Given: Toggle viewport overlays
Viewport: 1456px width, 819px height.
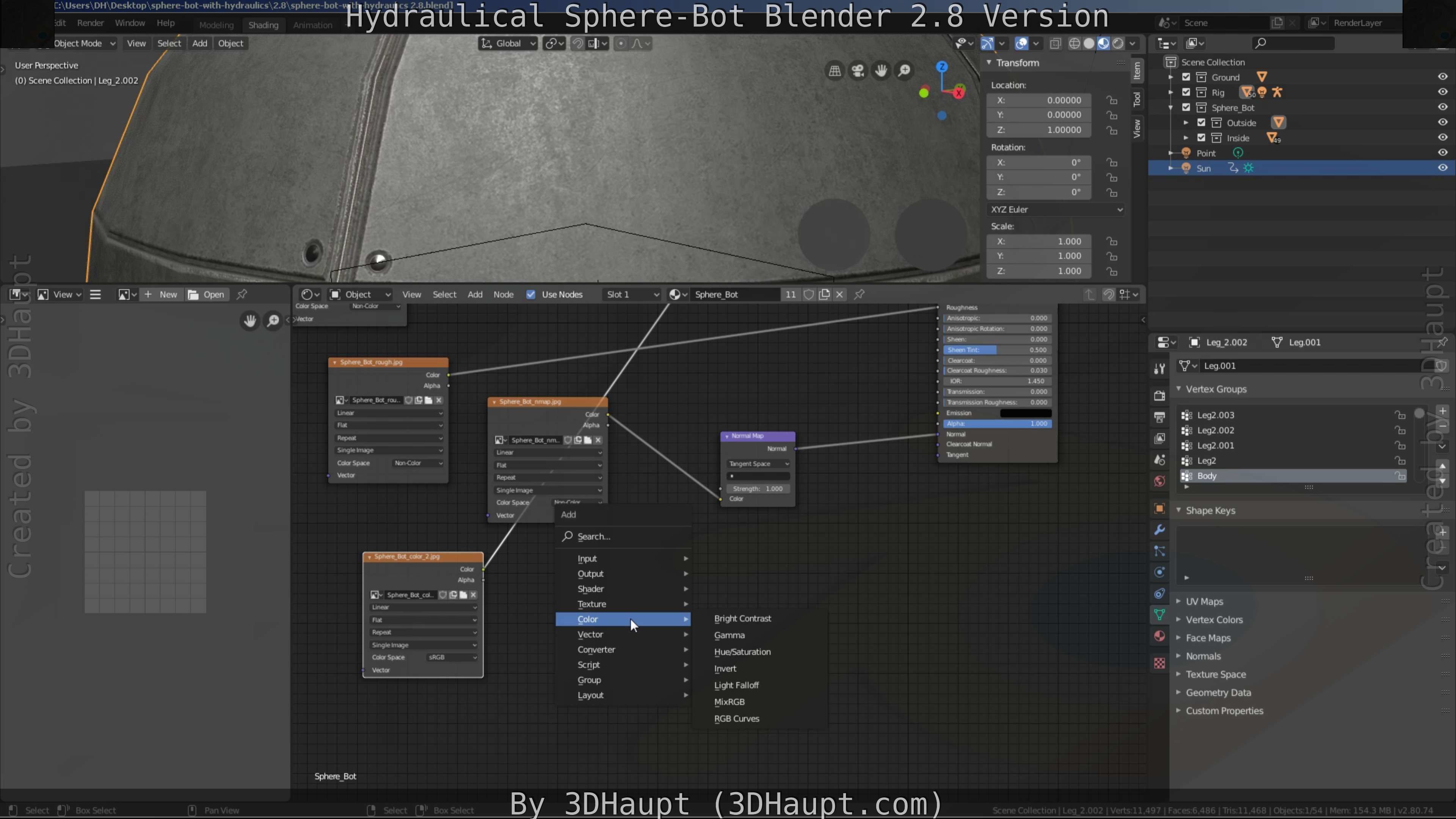Looking at the screenshot, I should point(1021,44).
